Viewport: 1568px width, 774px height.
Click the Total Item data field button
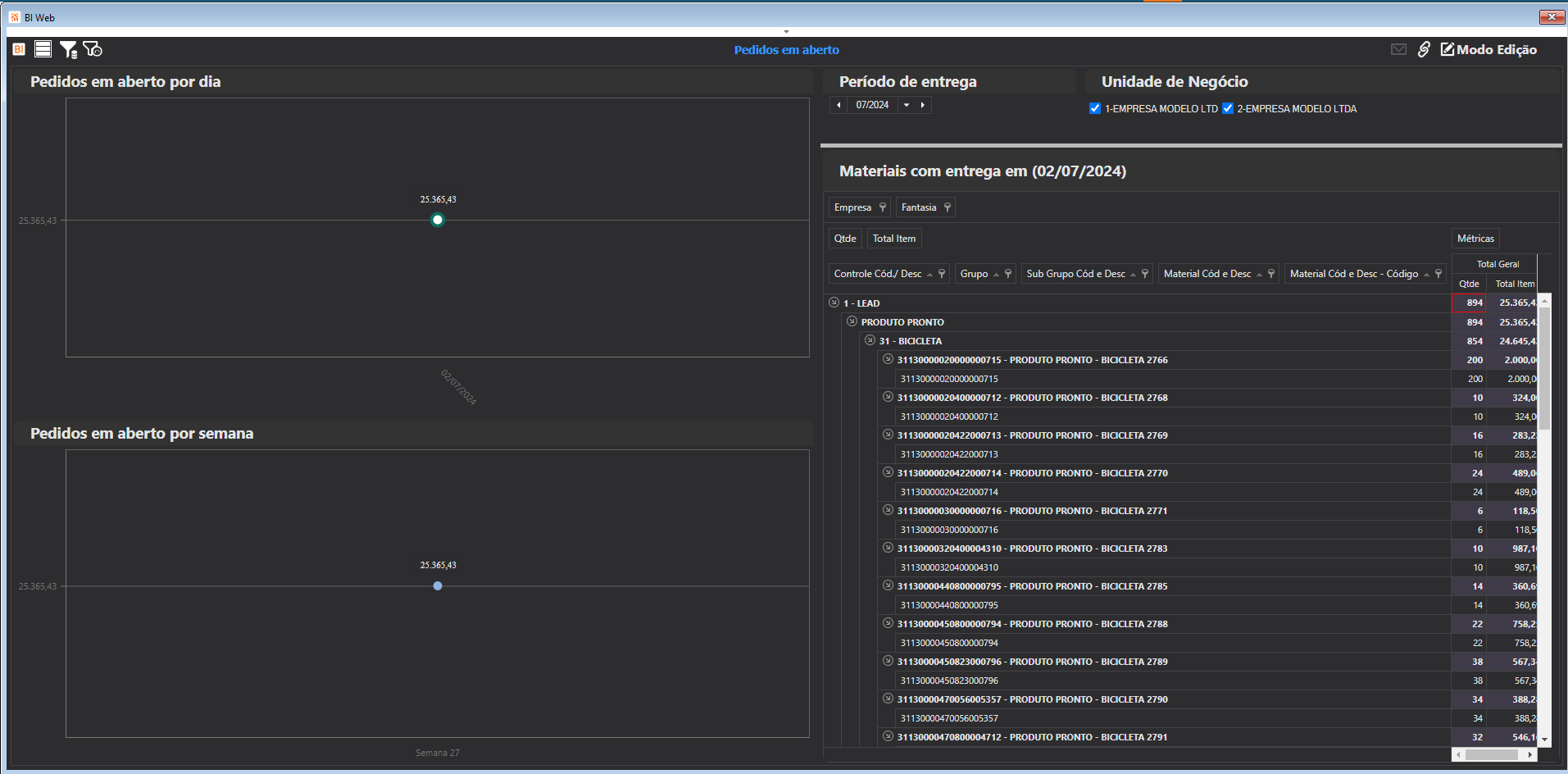point(894,239)
